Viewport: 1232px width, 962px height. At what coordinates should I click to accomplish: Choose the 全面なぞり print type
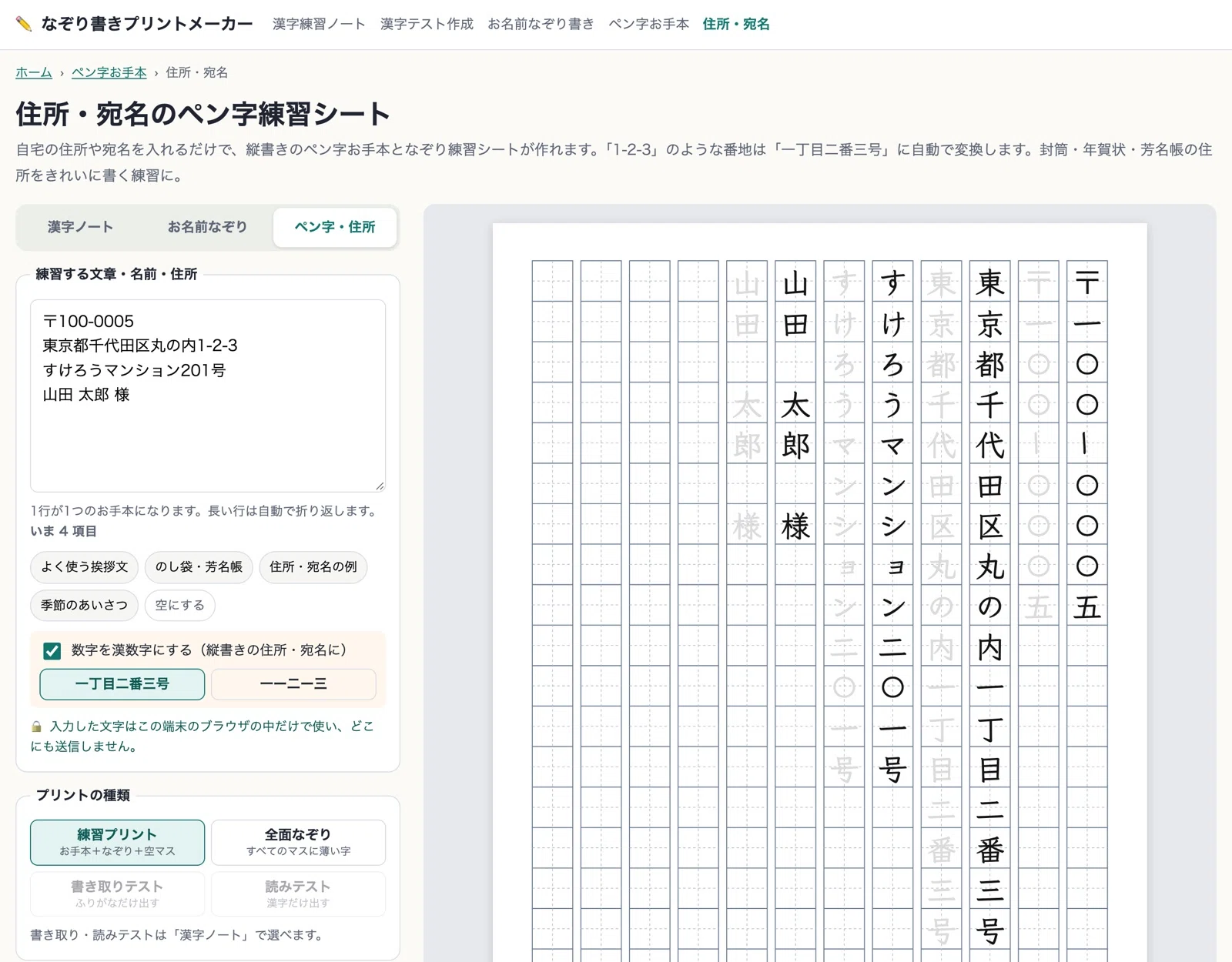point(298,842)
